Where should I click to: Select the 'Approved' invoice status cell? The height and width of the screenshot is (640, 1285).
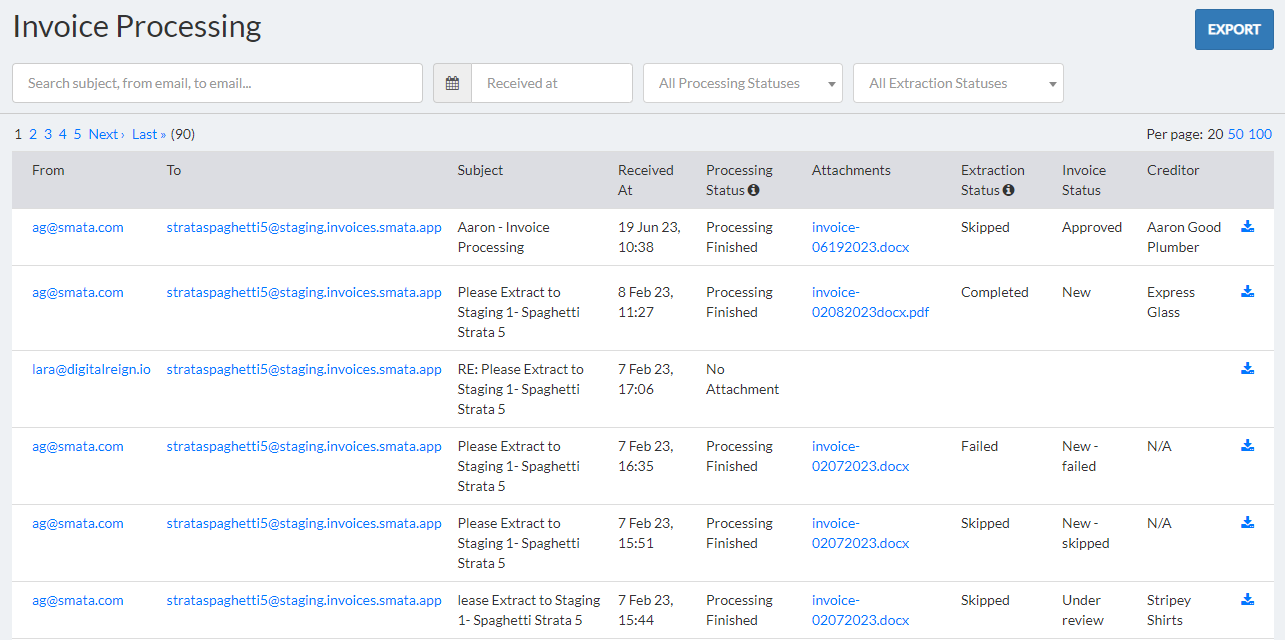(x=1092, y=227)
